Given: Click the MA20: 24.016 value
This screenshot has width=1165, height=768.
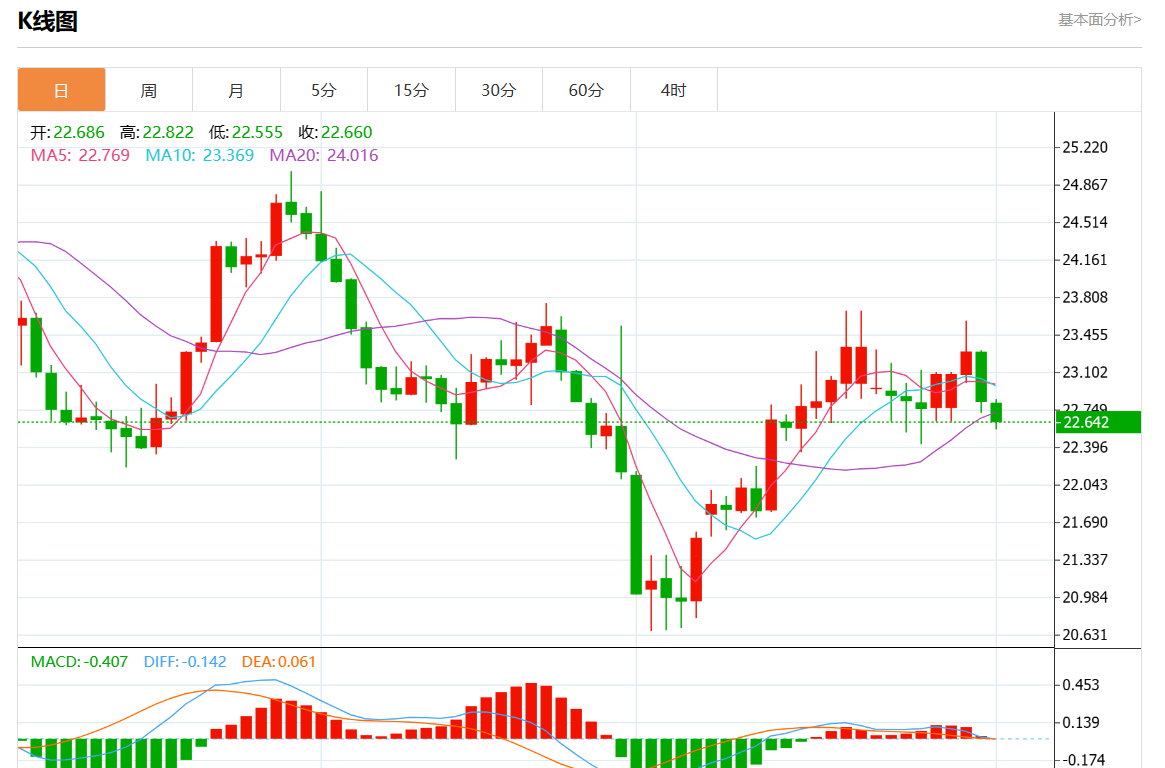Looking at the screenshot, I should pyautogui.click(x=323, y=155).
